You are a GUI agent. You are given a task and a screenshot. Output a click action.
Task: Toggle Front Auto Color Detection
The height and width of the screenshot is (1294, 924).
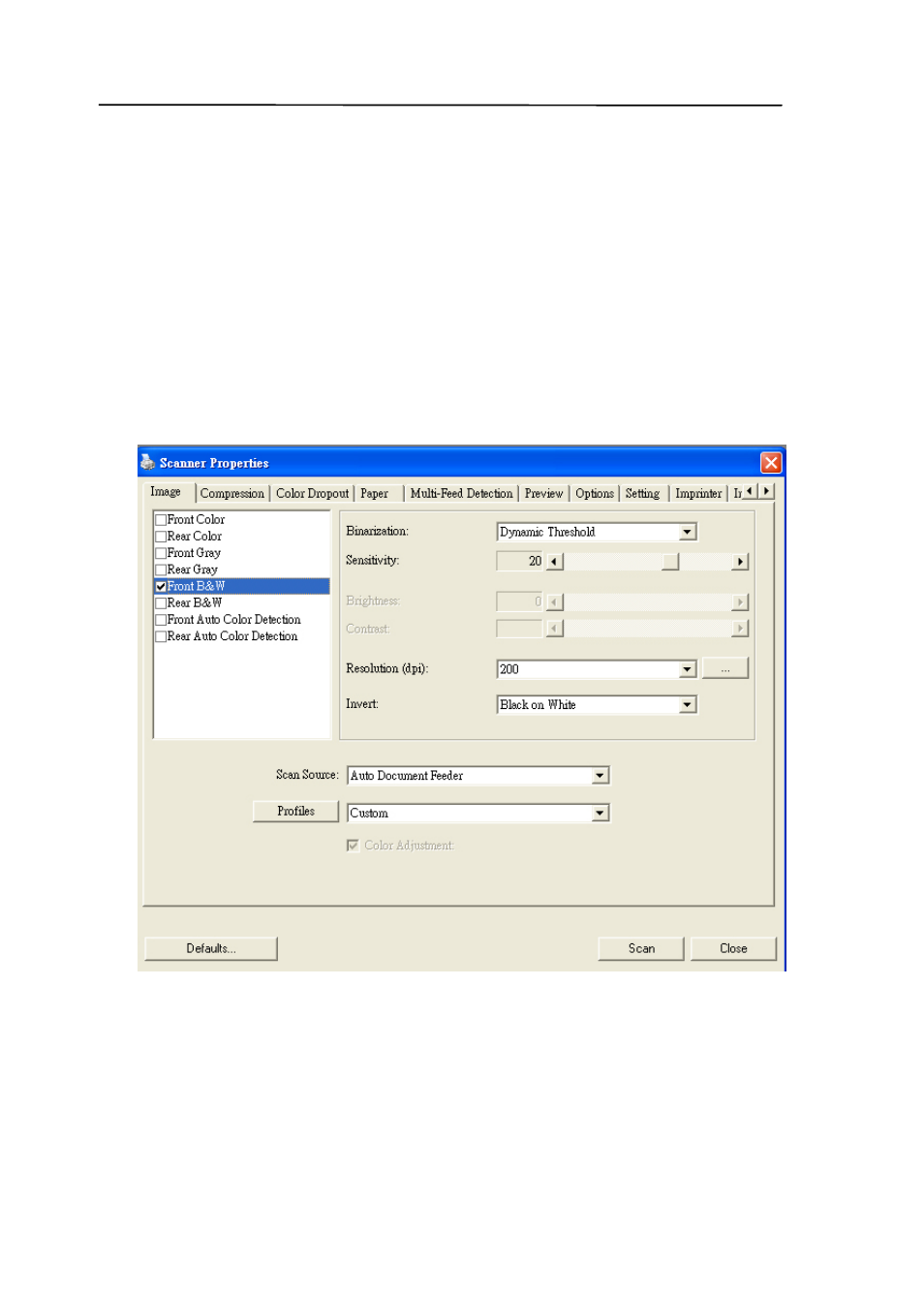161,620
